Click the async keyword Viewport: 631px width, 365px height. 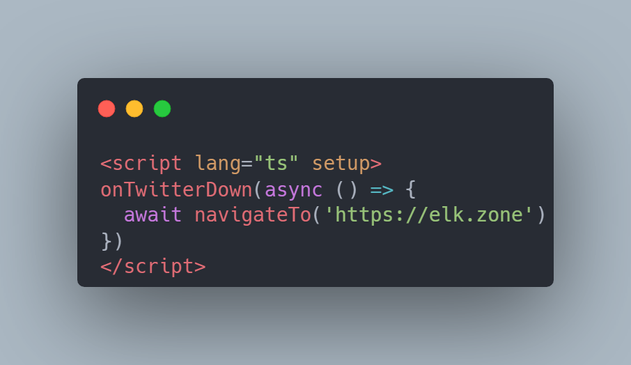(x=294, y=190)
